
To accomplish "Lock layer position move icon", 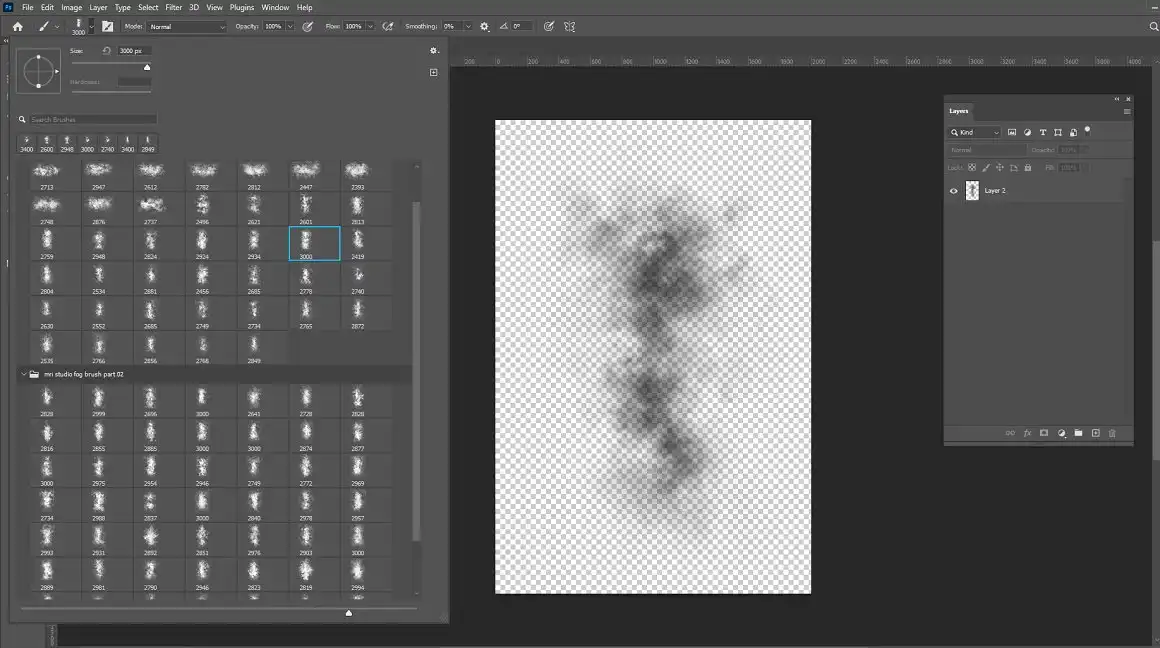I will (999, 168).
